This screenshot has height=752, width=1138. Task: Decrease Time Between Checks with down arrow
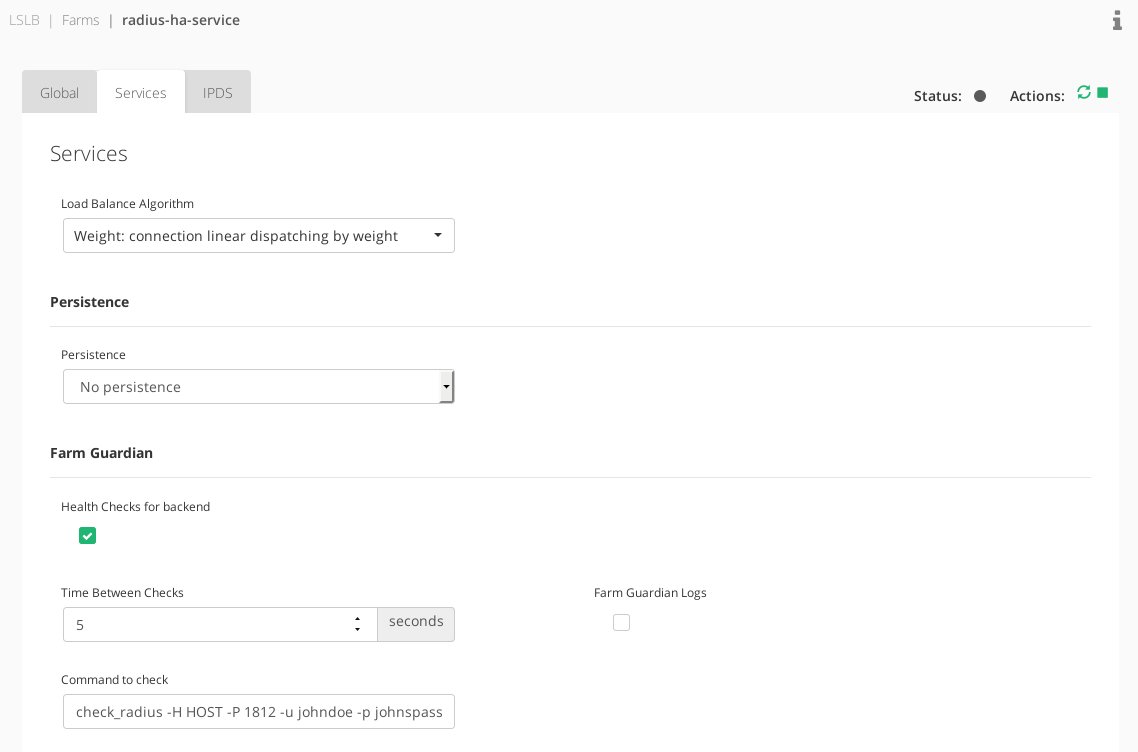point(357,630)
